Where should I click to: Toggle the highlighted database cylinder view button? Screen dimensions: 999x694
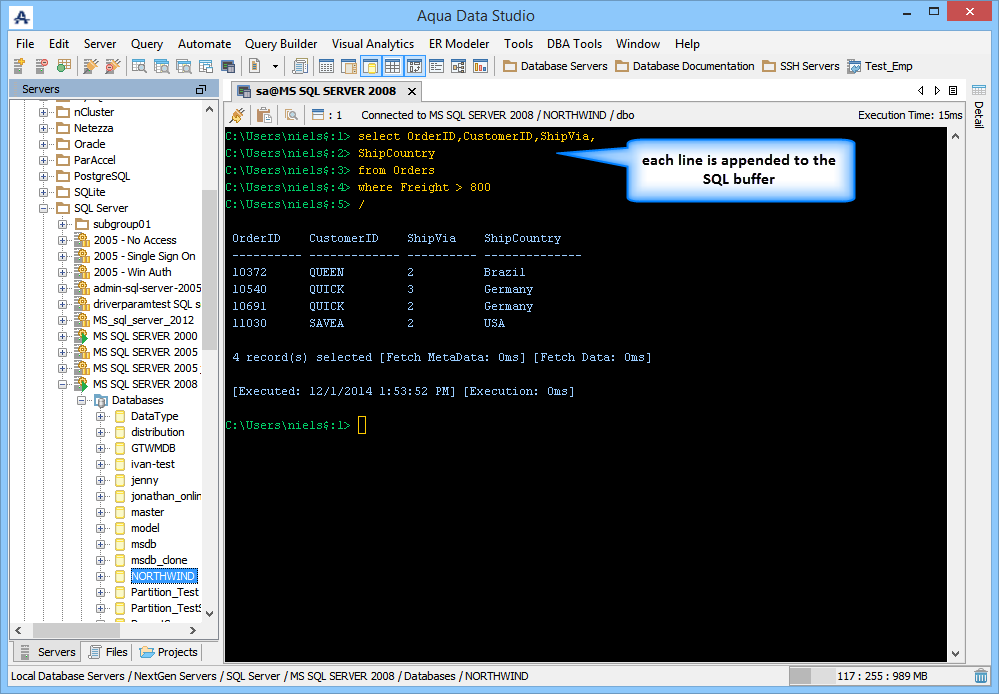[x=369, y=67]
